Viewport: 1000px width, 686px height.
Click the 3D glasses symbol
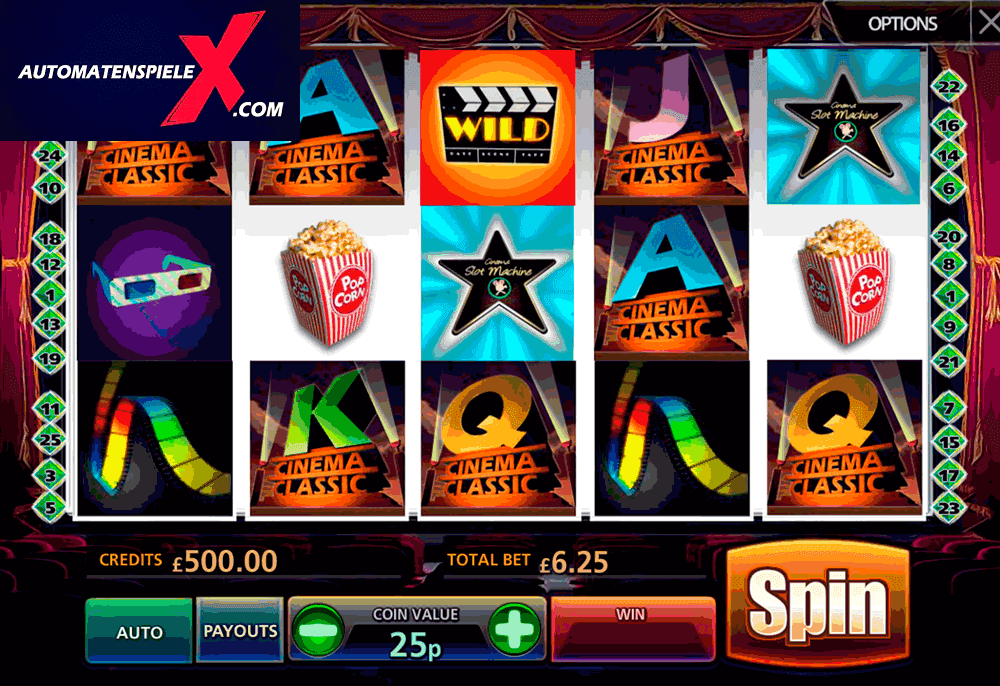pyautogui.click(x=154, y=283)
